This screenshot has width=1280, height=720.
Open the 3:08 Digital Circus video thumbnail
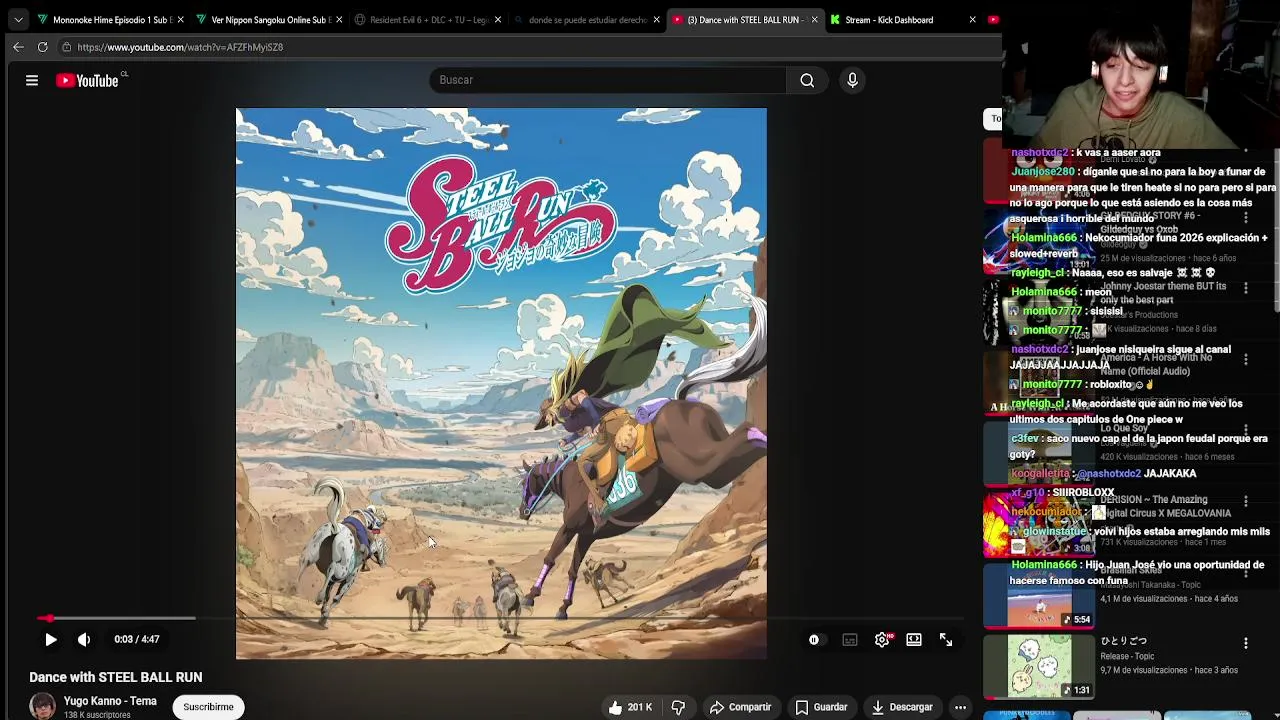pos(1040,525)
